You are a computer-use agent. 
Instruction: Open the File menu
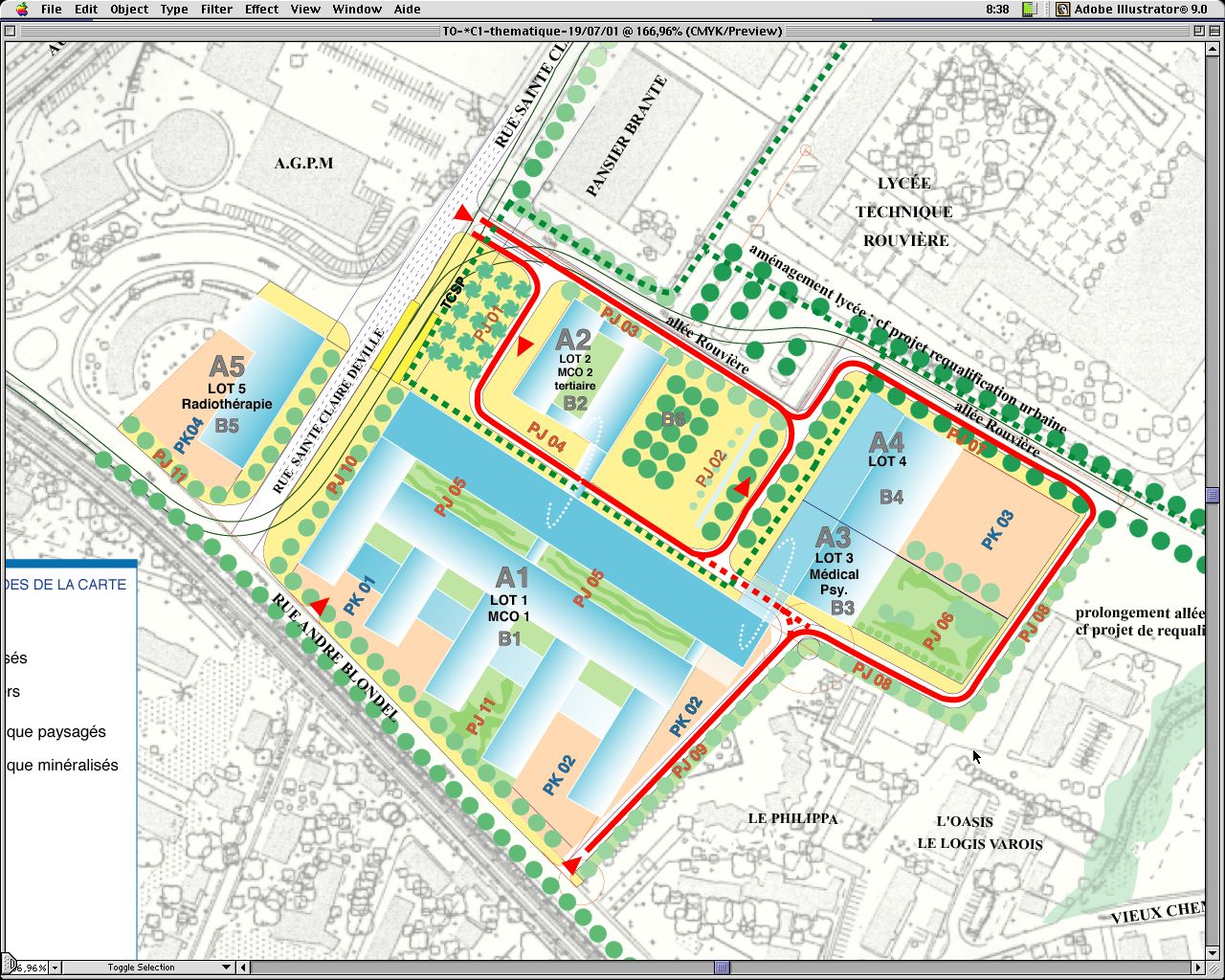tap(51, 10)
